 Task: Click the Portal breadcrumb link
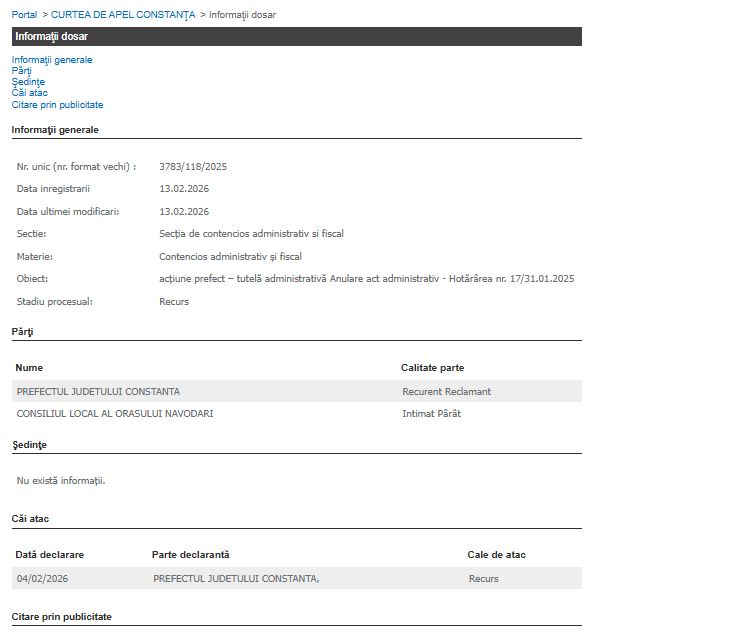[24, 15]
